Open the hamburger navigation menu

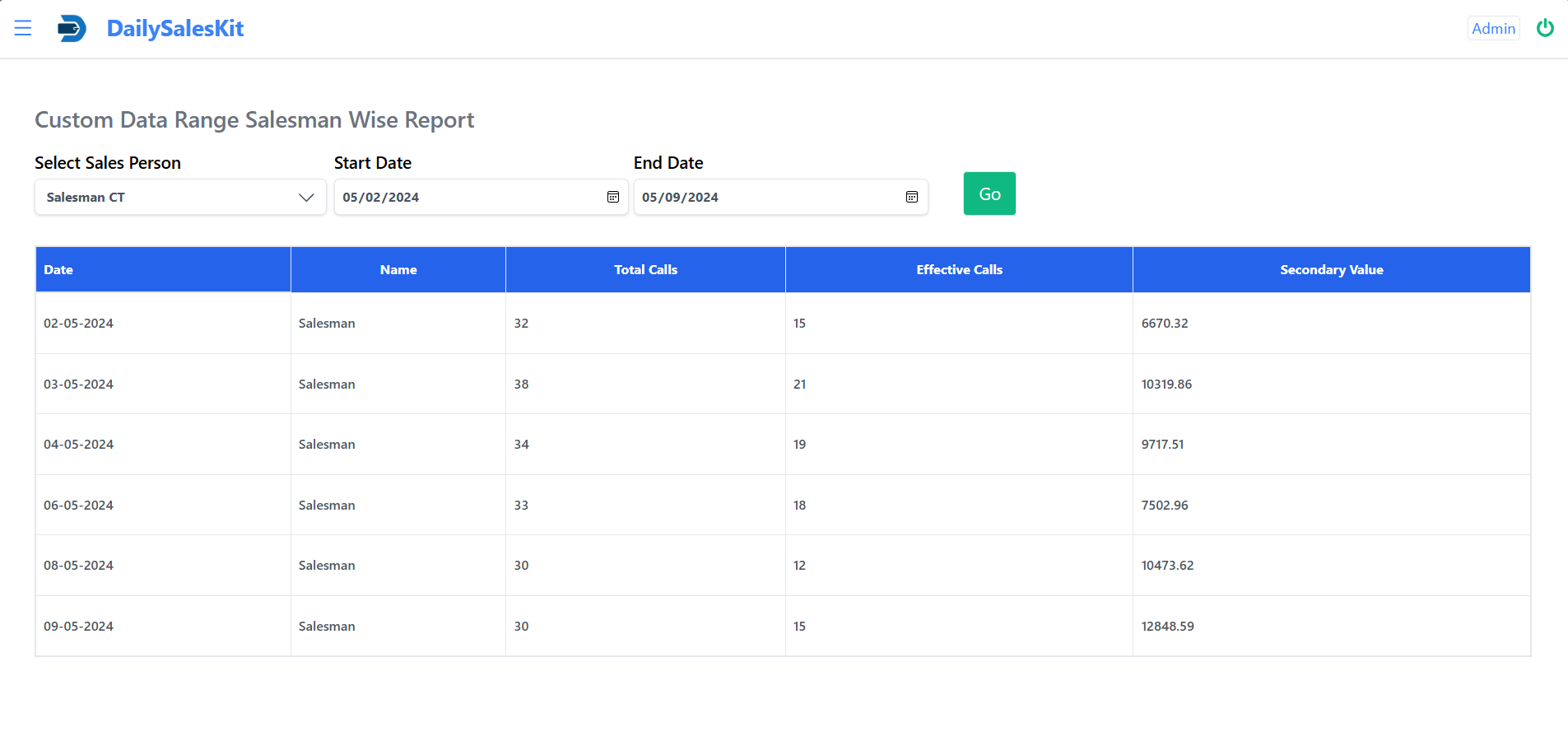(23, 28)
